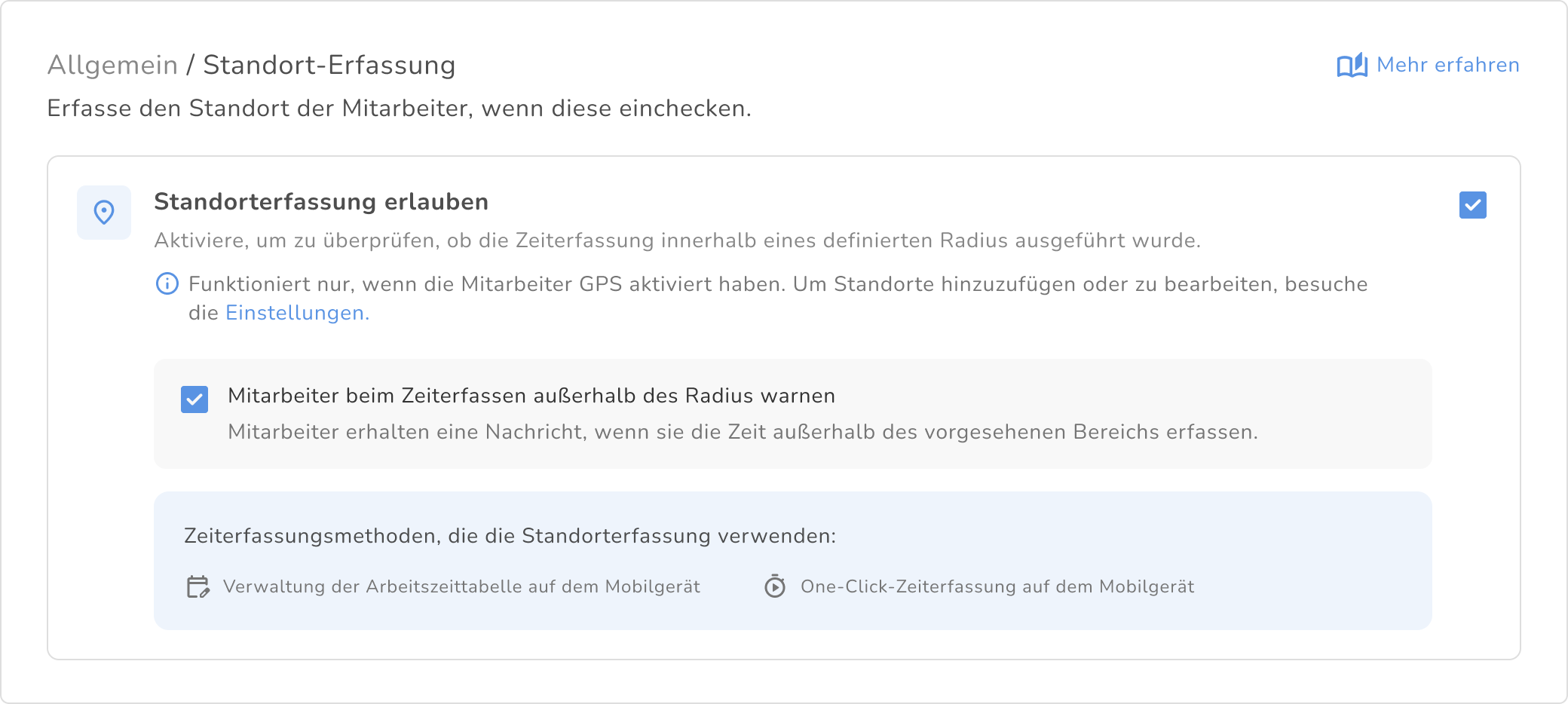
Task: Click the note Funktioniert nur, wenn die Mitarbeiter GPS
Action: (x=778, y=298)
